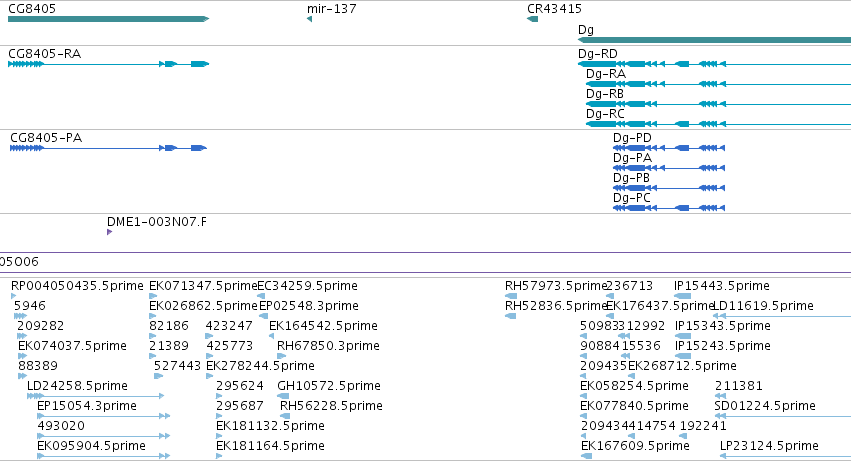Select the CR43415 gene glyph
Viewport: 851px width, 461px height.
coord(532,19)
